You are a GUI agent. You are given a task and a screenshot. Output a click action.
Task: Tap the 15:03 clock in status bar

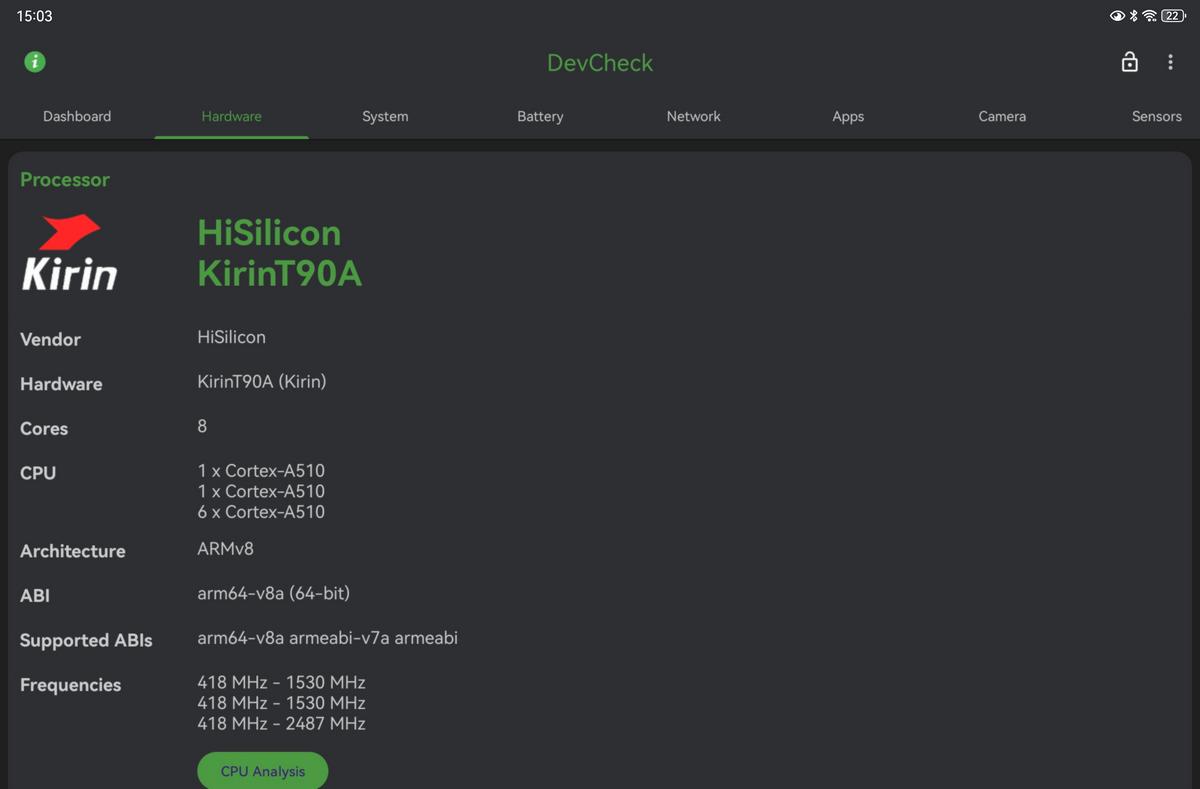pos(34,16)
